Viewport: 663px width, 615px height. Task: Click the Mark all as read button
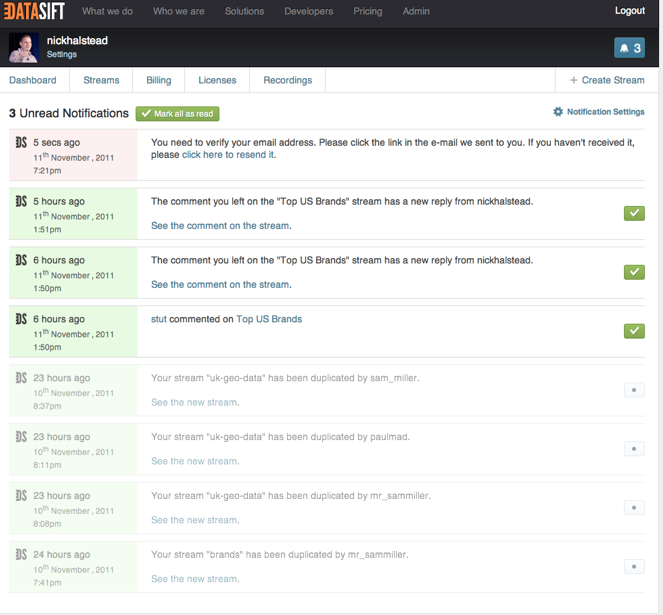point(178,114)
